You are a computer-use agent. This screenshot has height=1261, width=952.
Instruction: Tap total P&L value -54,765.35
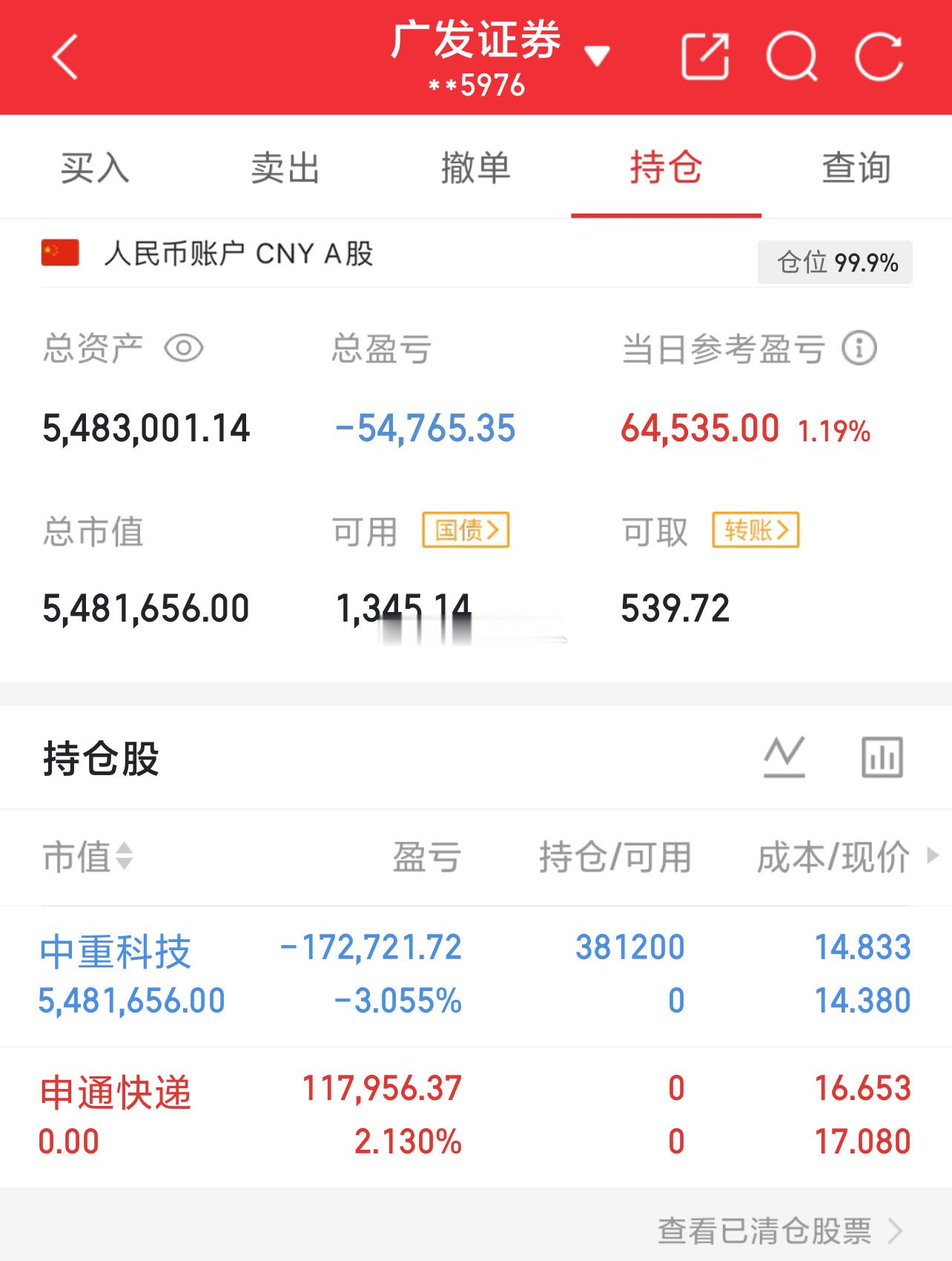pyautogui.click(x=426, y=429)
